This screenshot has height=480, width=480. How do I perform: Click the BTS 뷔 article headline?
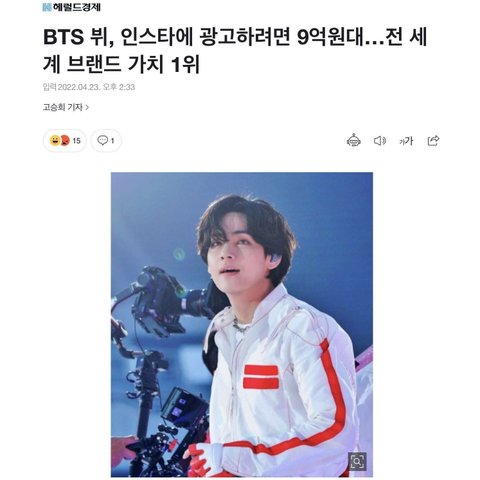click(x=235, y=50)
